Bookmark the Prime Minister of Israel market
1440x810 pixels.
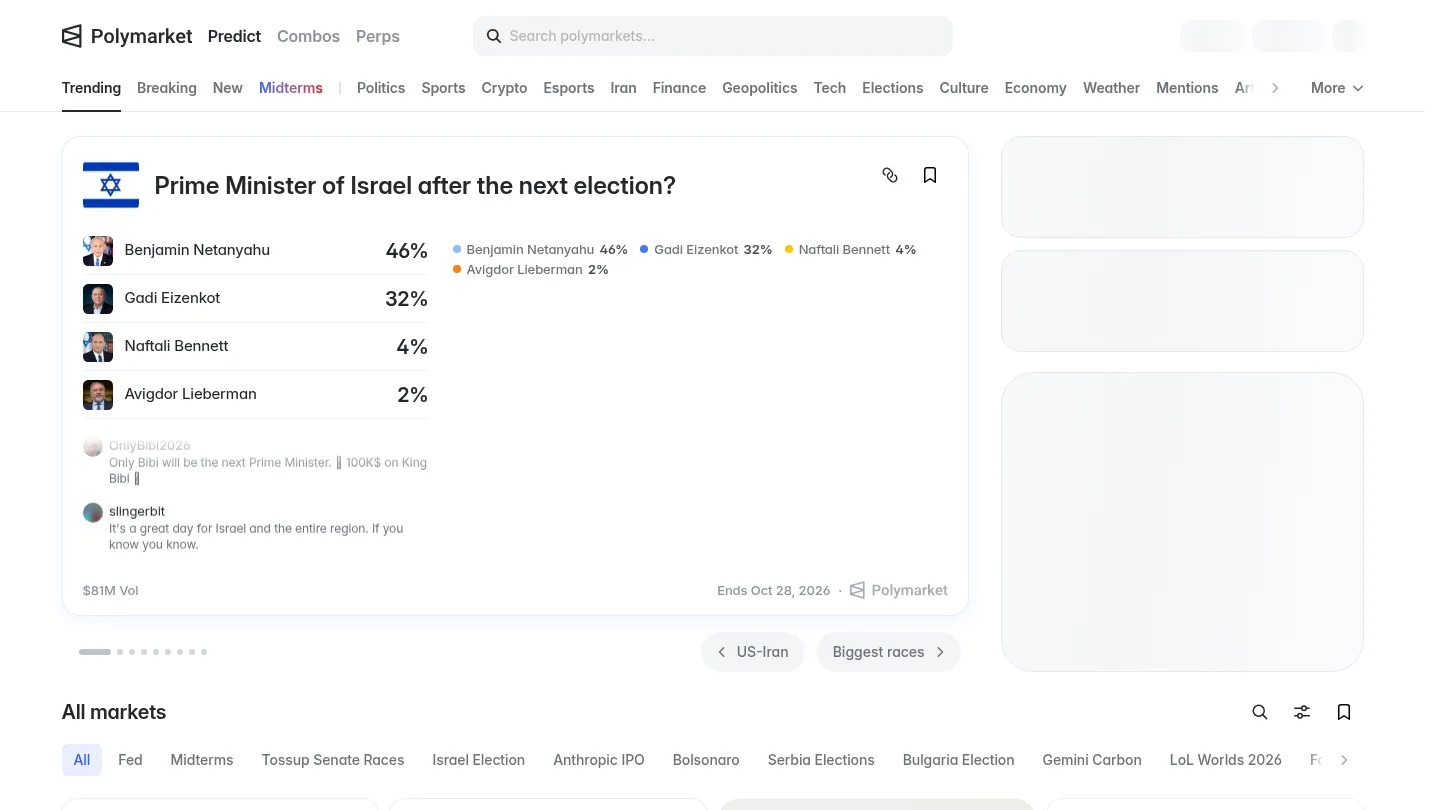(x=930, y=175)
